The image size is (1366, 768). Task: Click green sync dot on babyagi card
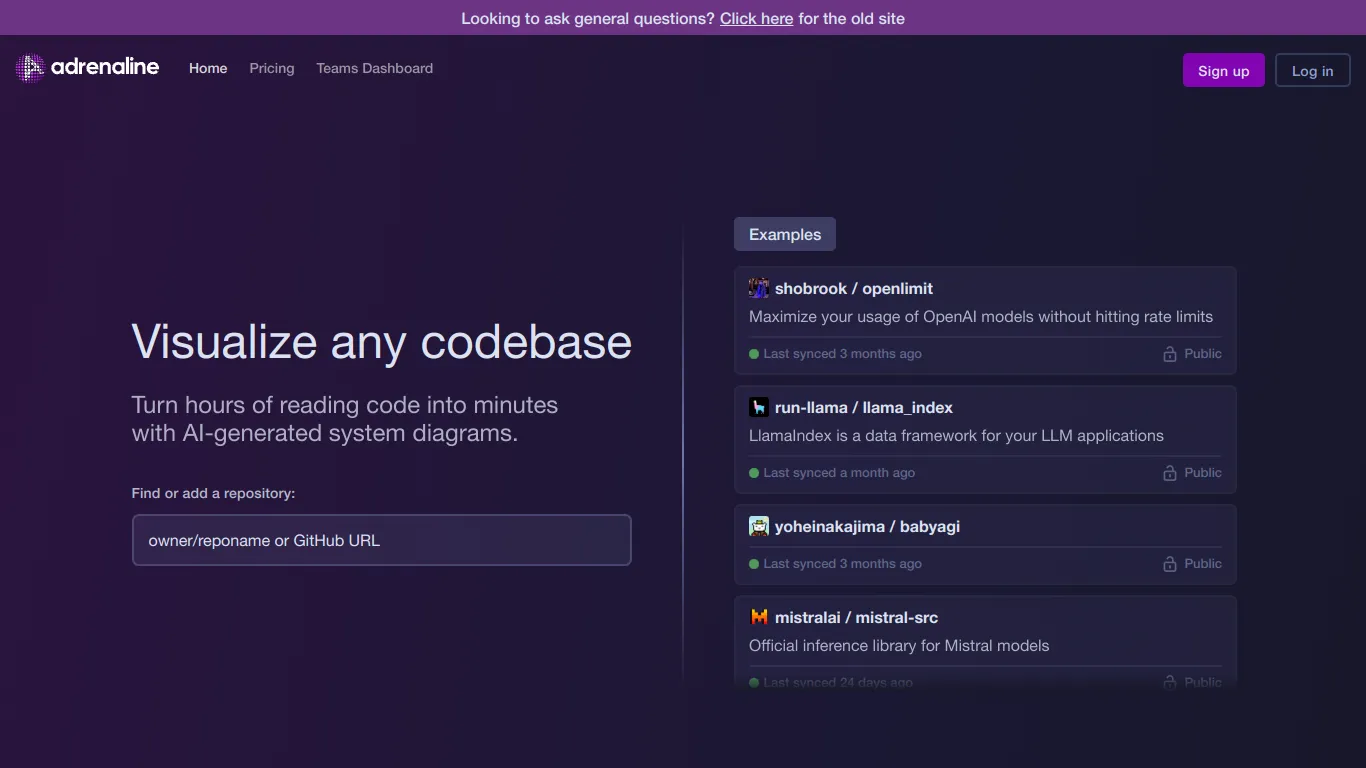[754, 564]
